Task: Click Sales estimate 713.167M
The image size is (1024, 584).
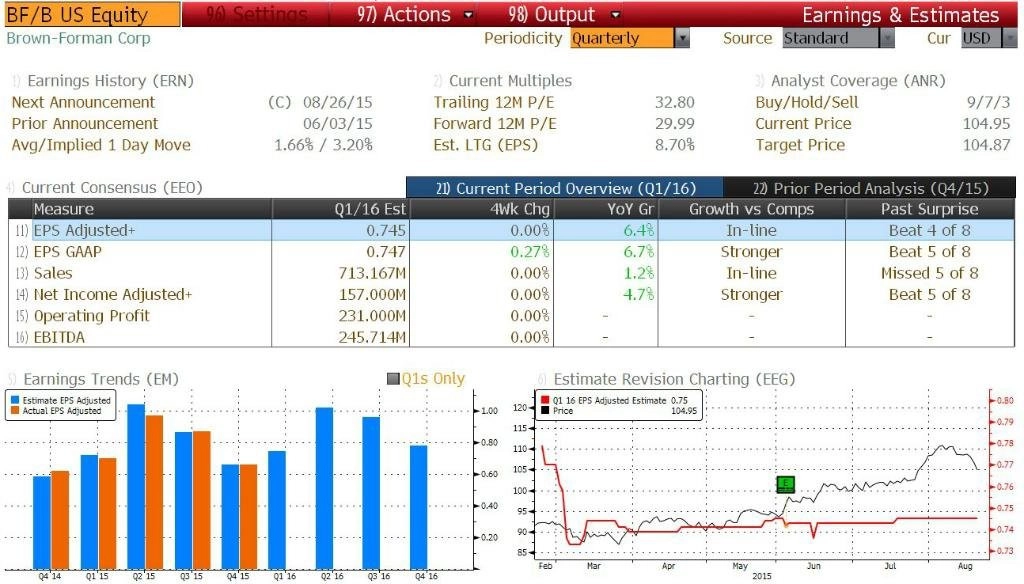Action: click(x=372, y=273)
